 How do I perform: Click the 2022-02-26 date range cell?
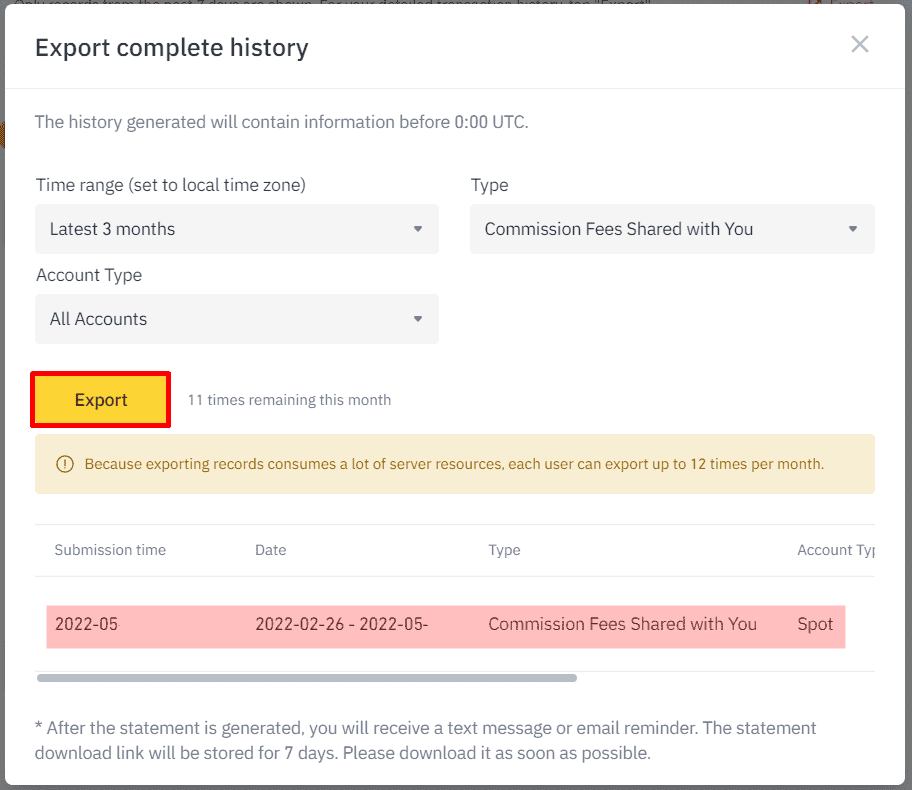(x=341, y=624)
